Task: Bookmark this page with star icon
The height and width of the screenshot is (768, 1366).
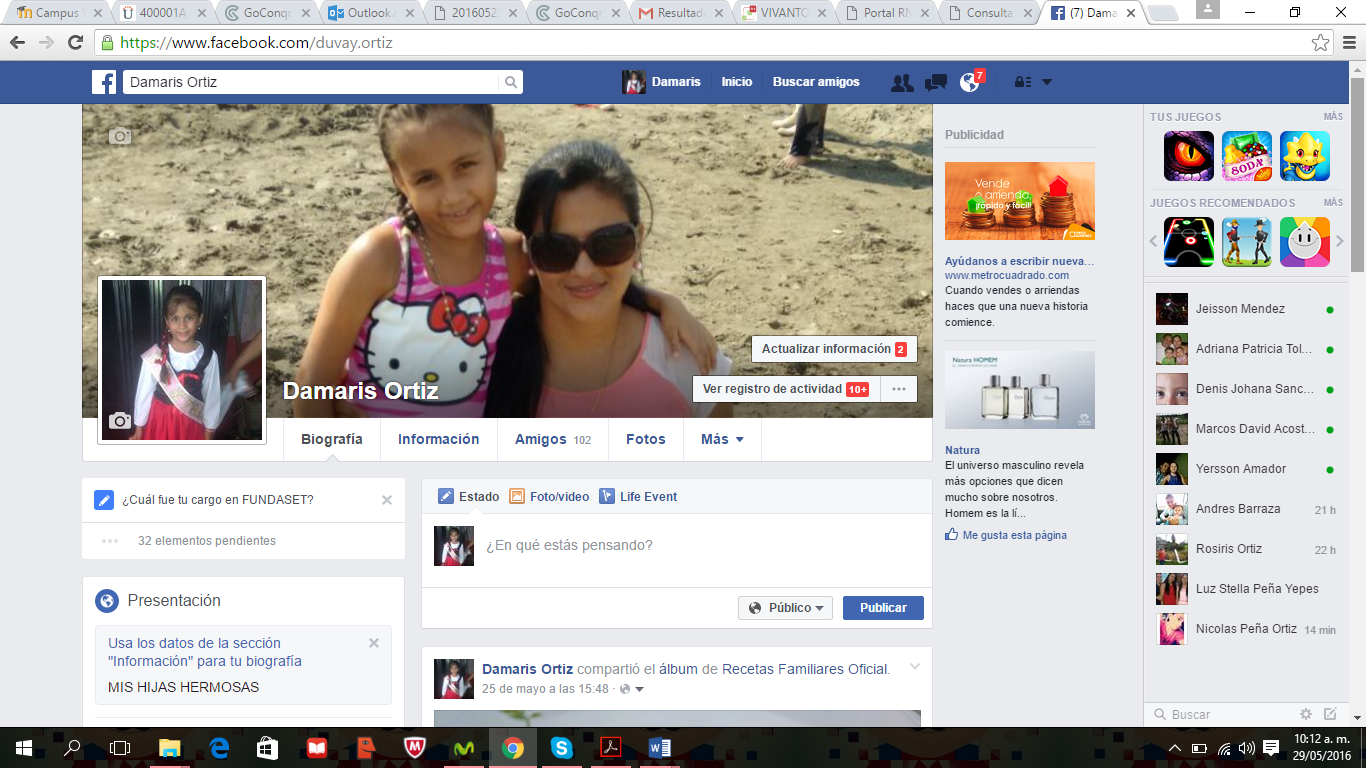Action: (x=1321, y=43)
